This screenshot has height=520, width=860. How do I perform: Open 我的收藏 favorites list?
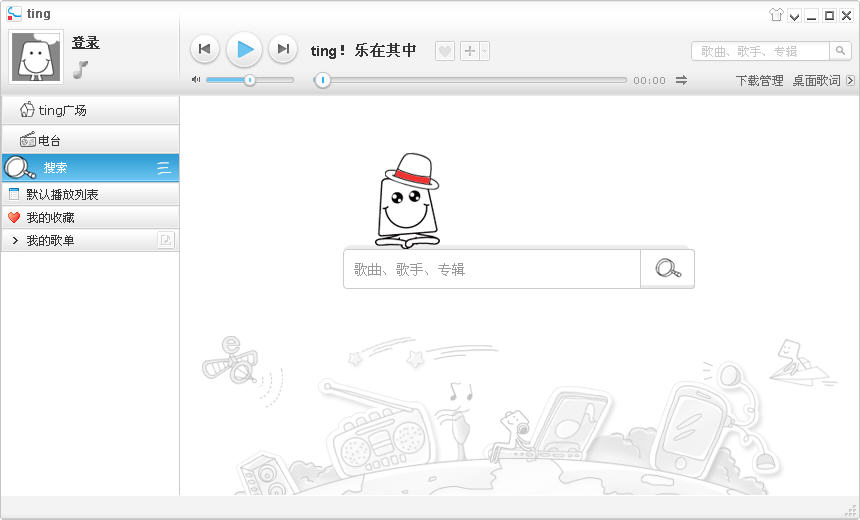90,218
